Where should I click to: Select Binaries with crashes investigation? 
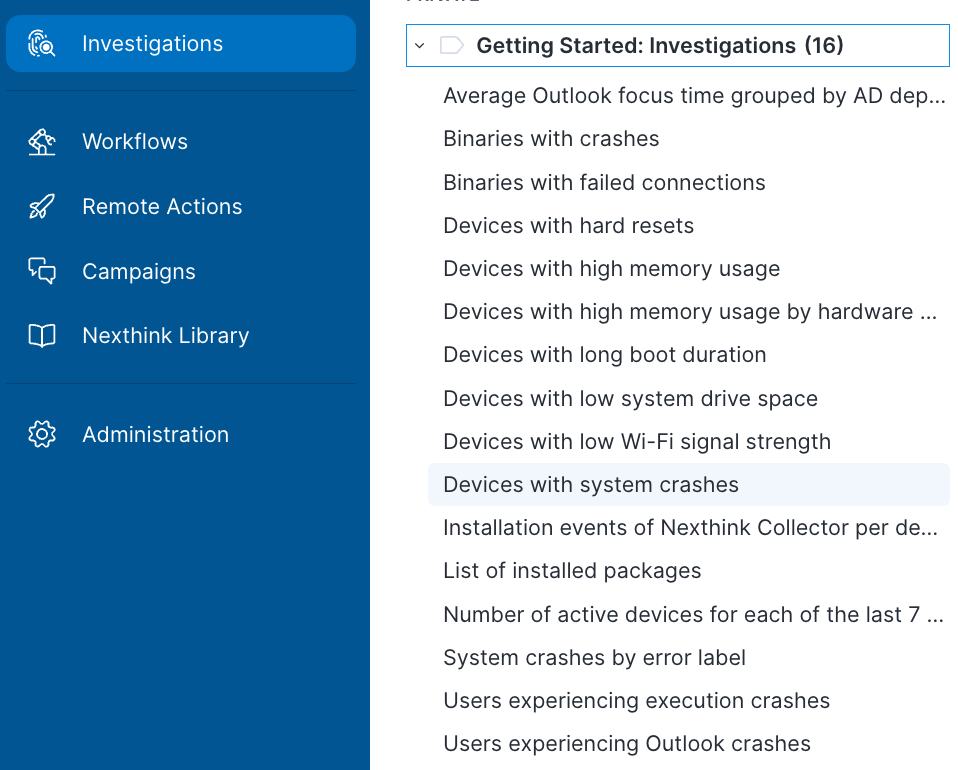point(551,139)
